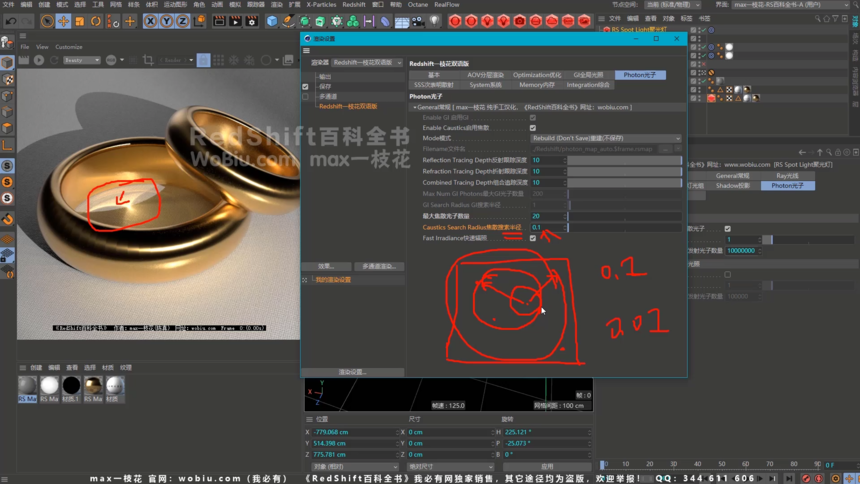Select the black material thumbnail
This screenshot has height=484, width=860.
click(71, 386)
